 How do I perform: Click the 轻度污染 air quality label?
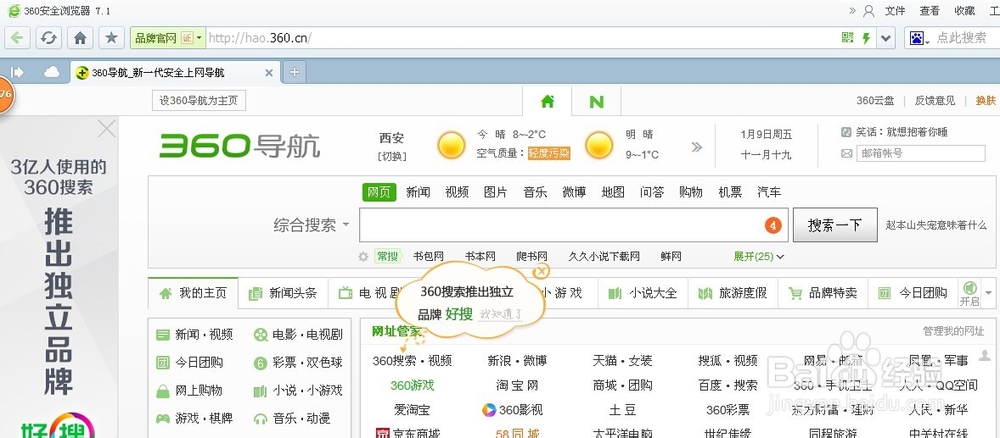point(548,154)
